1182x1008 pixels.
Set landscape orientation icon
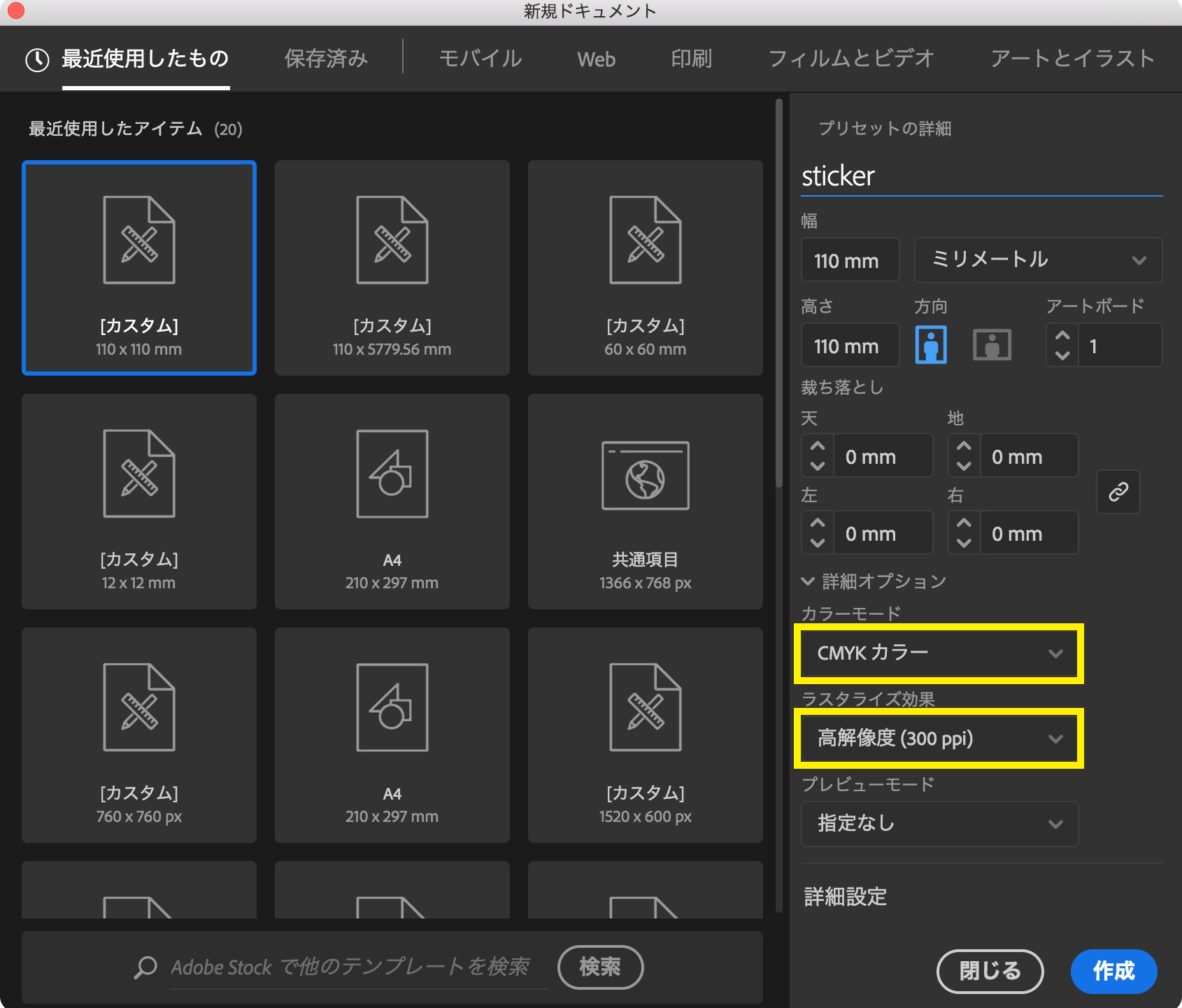pyautogui.click(x=992, y=345)
